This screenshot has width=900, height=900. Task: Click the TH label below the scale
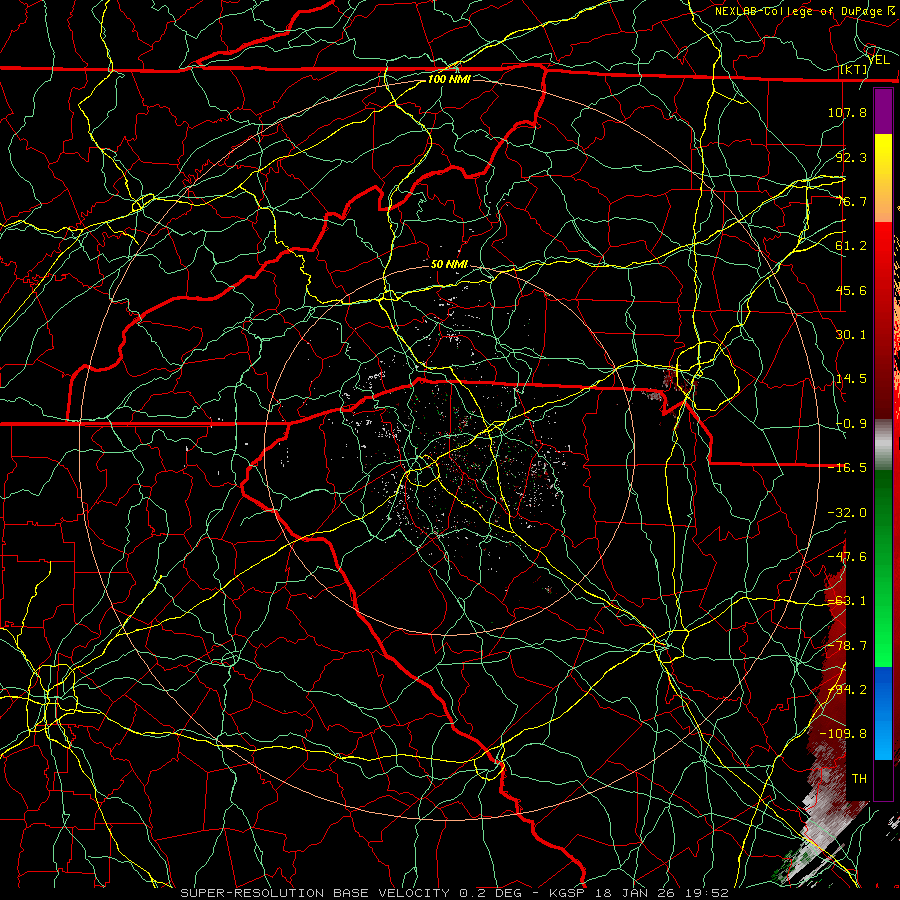coord(859,779)
